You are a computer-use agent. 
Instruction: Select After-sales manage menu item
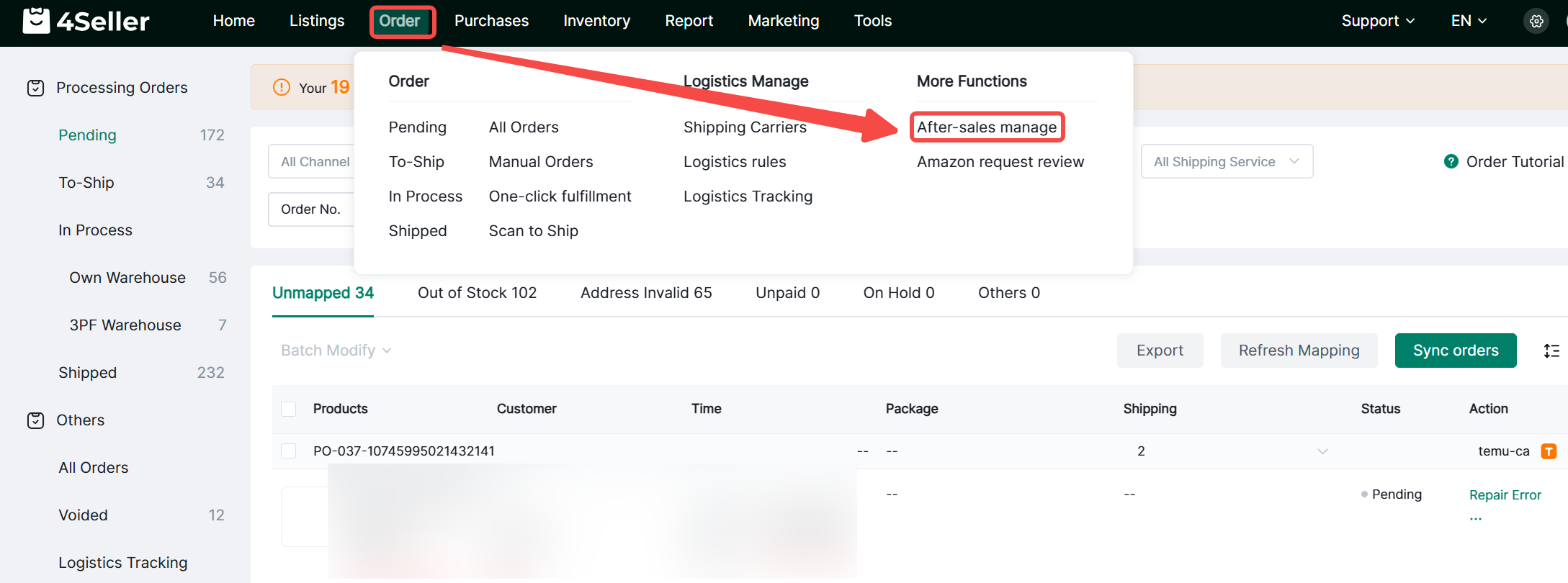click(986, 127)
